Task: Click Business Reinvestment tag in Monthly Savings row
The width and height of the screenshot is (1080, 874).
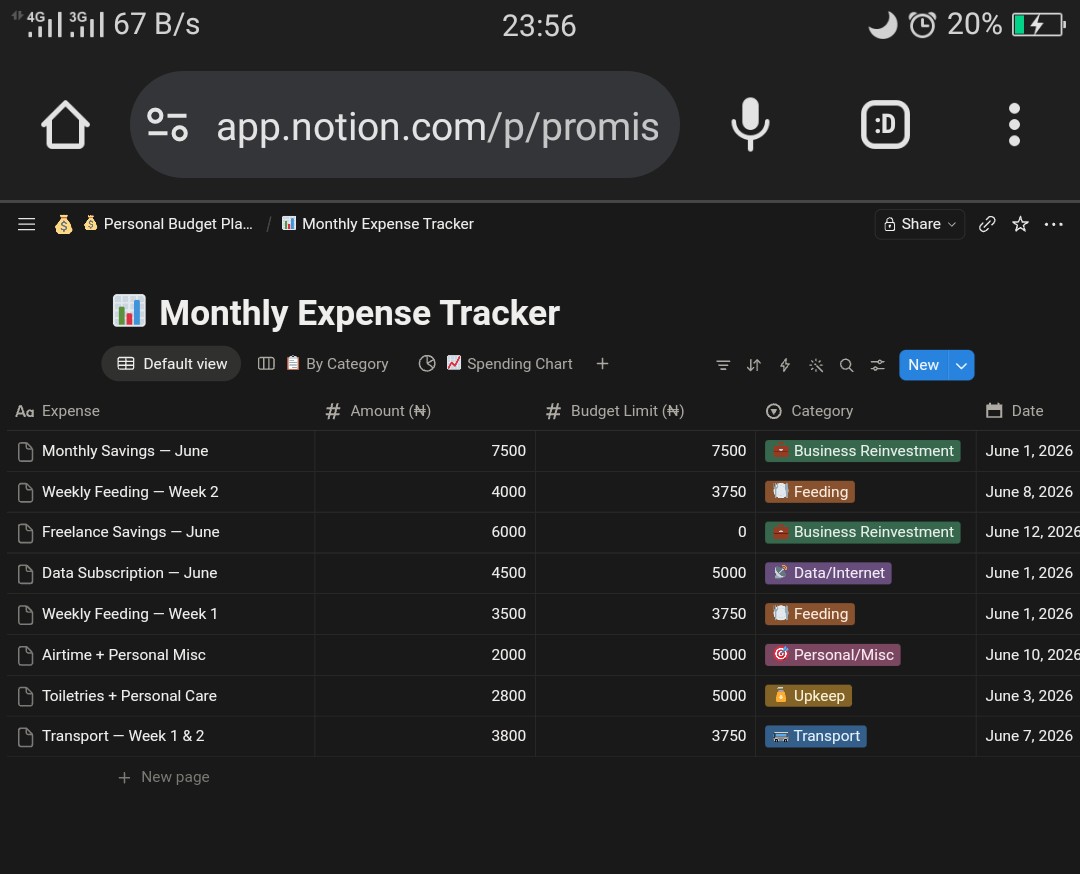Action: pyautogui.click(x=862, y=451)
